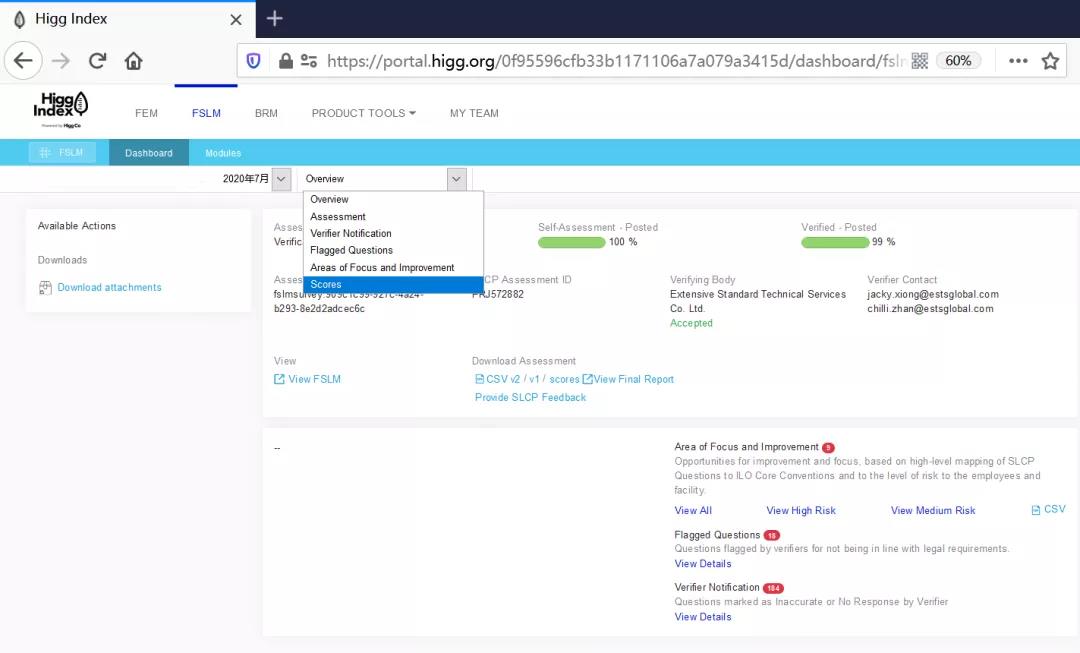Choose Flagged Questions in dropdown list
This screenshot has height=653, width=1080.
point(351,250)
